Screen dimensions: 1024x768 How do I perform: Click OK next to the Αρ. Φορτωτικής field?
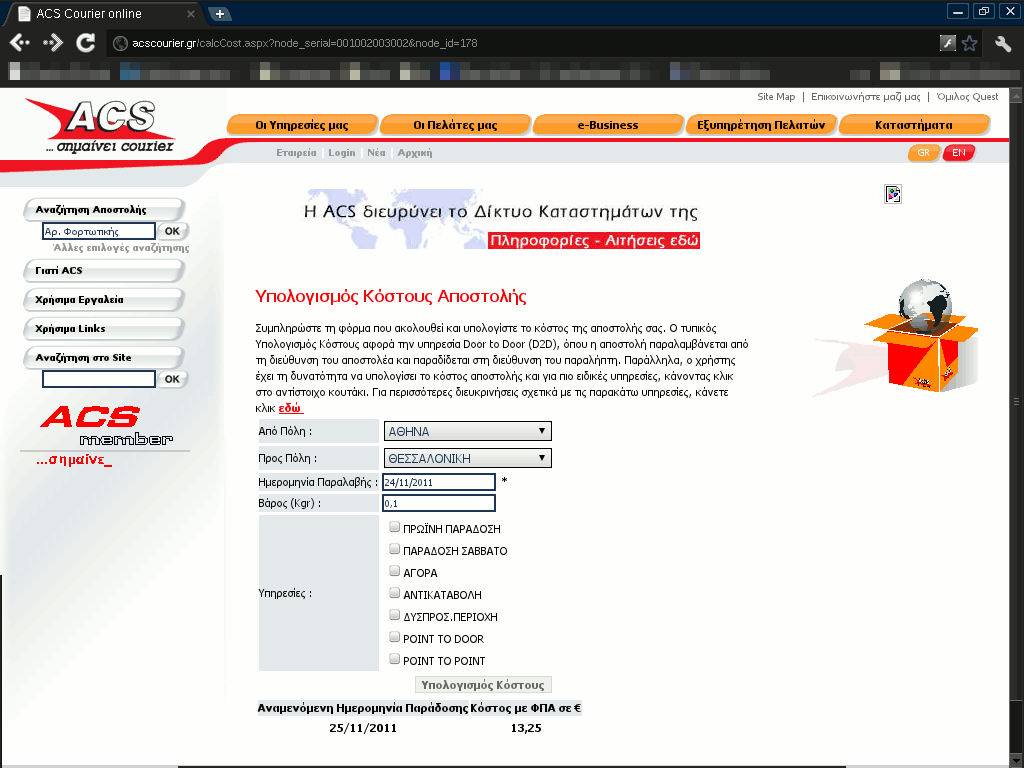172,231
